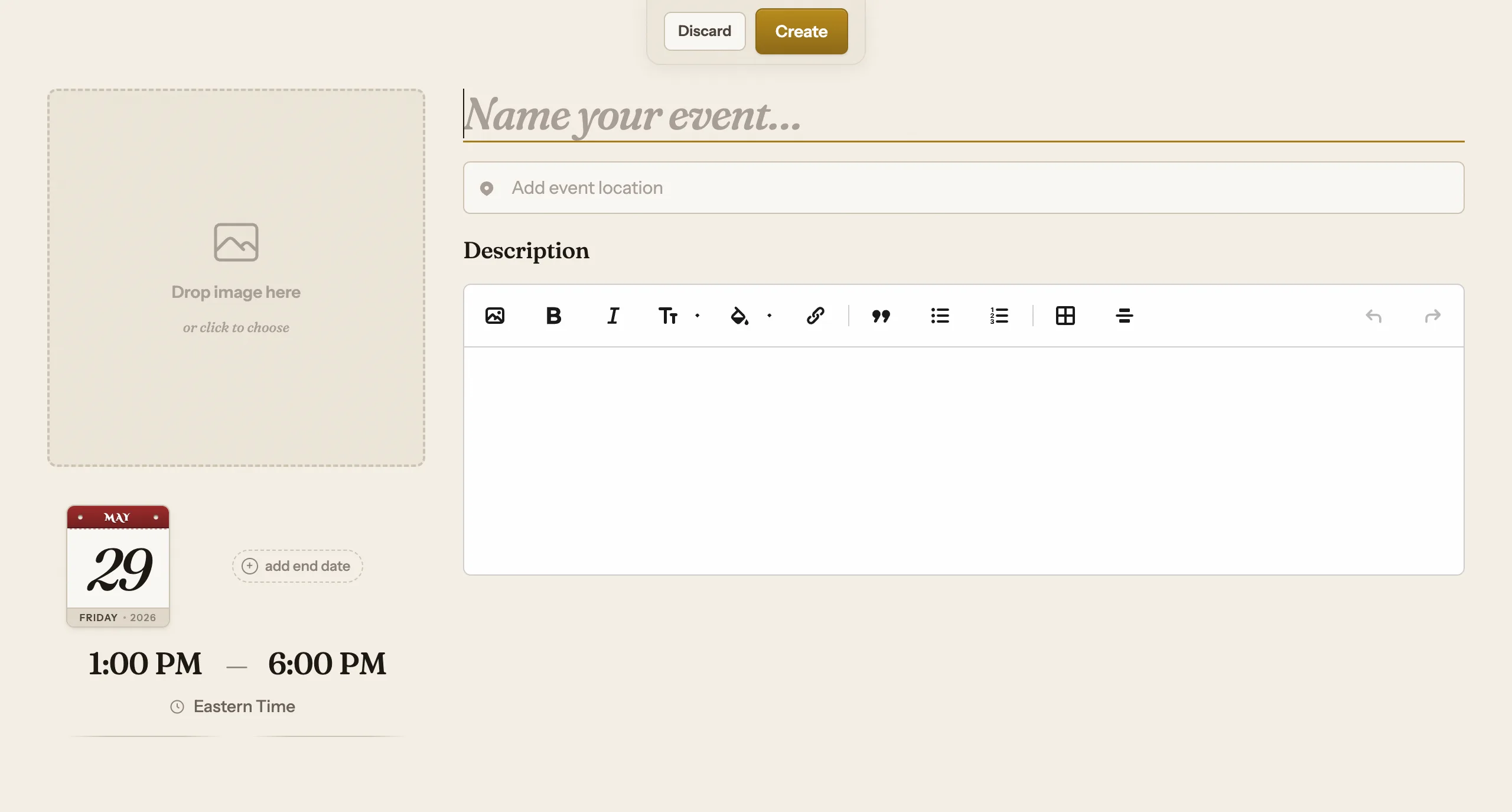Focus the Name your event title field
Image resolution: width=1512 pixels, height=812 pixels.
coord(963,114)
